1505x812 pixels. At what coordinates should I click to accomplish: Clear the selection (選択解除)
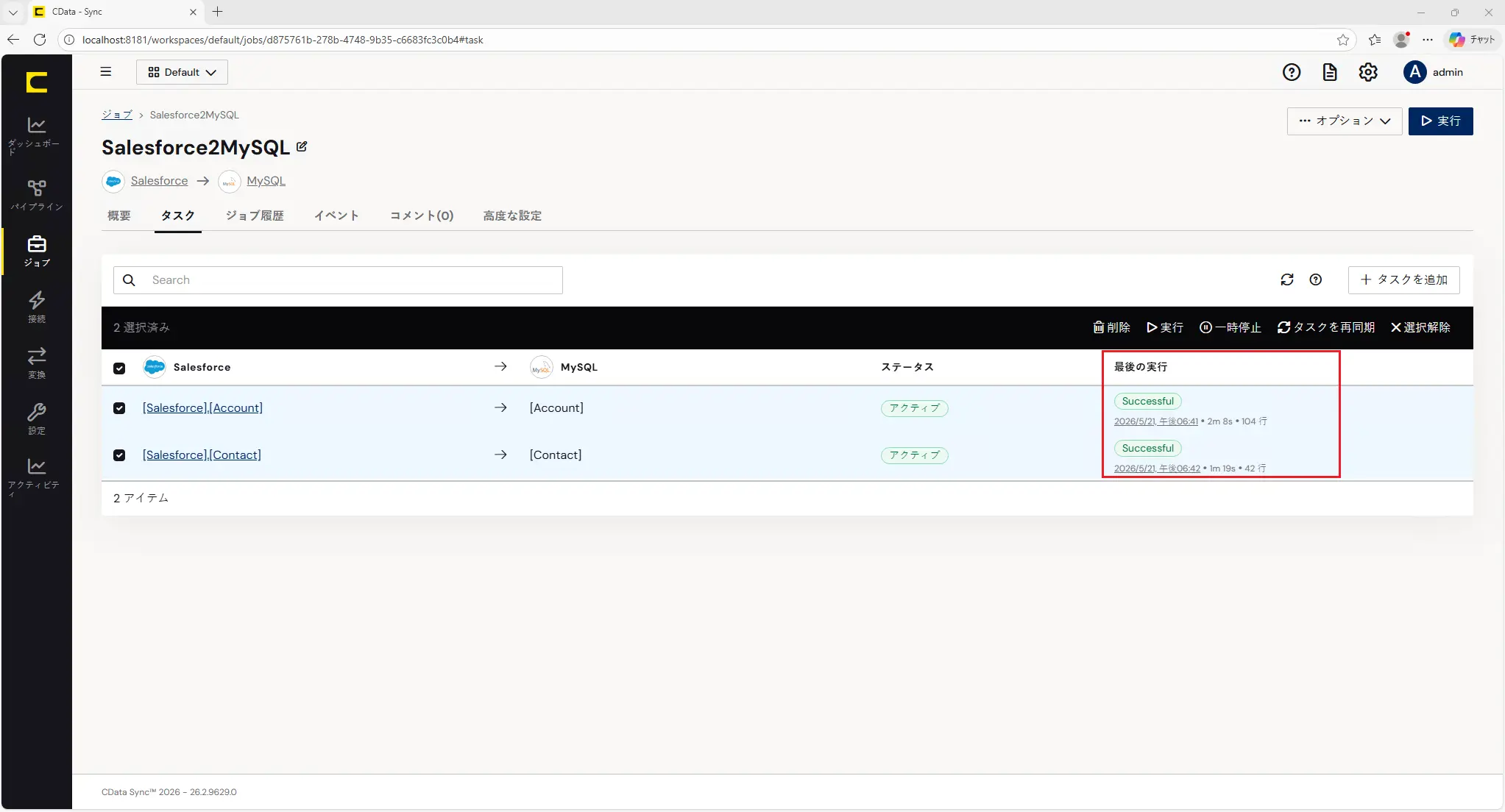tap(1420, 327)
